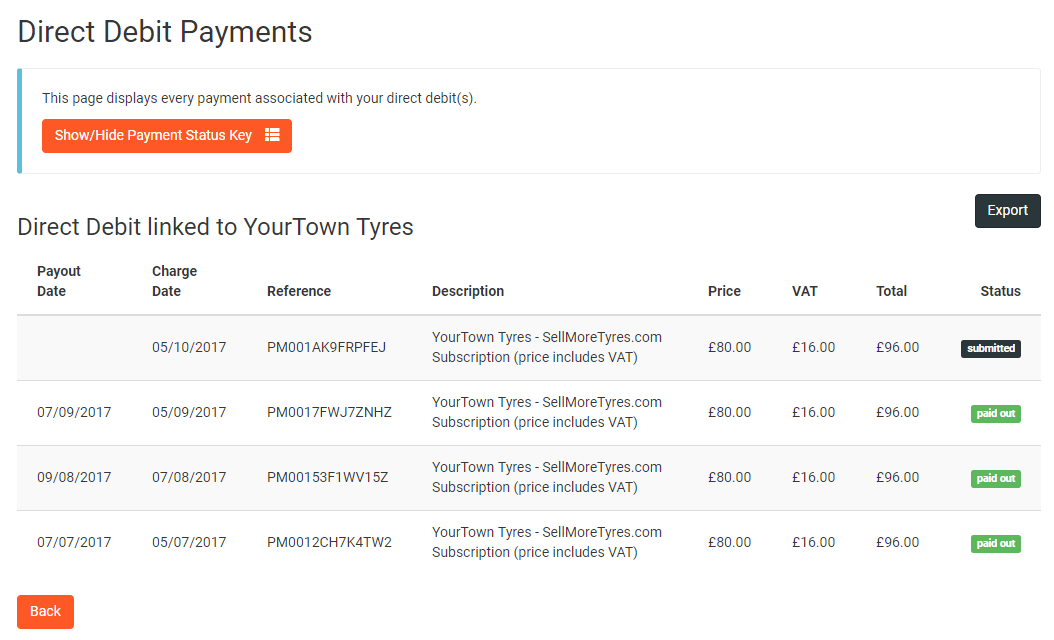The image size is (1054, 640).
Task: Click the Total column header
Action: (891, 292)
